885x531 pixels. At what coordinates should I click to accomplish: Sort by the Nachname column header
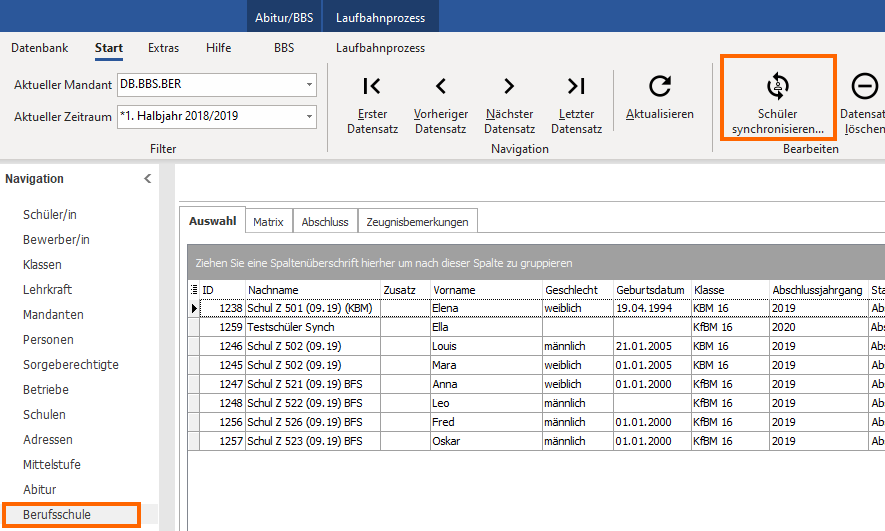313,289
